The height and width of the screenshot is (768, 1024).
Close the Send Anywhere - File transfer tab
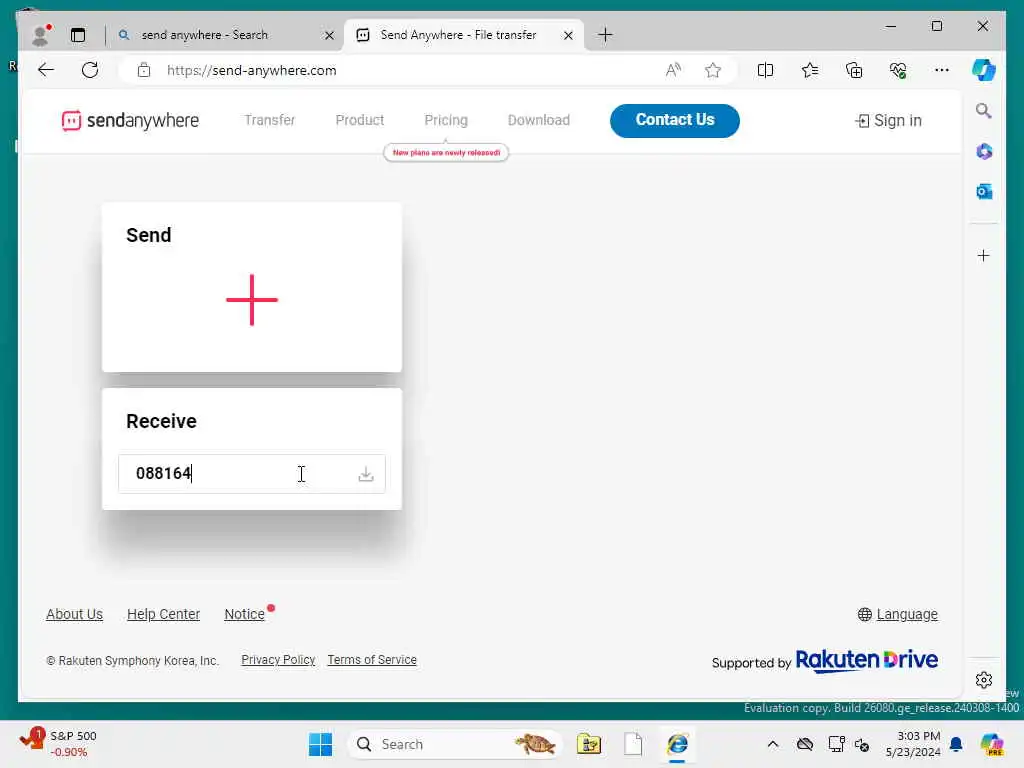(568, 35)
